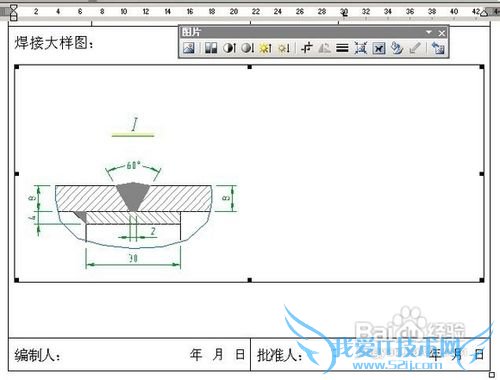Click the middle-left picture sizing handle
Viewport: 500px width, 380px height.
[16, 174]
